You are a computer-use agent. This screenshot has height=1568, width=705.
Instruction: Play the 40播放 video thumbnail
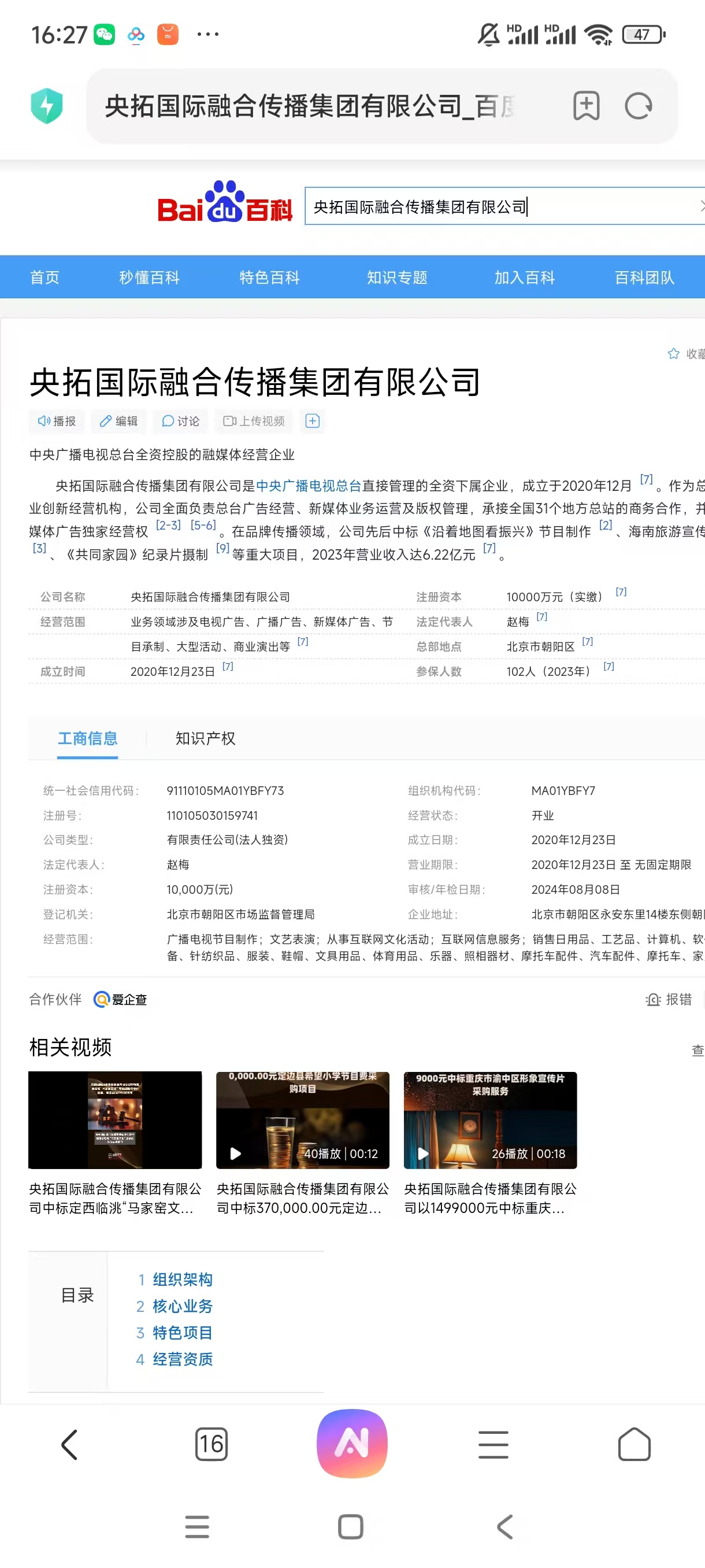302,1120
